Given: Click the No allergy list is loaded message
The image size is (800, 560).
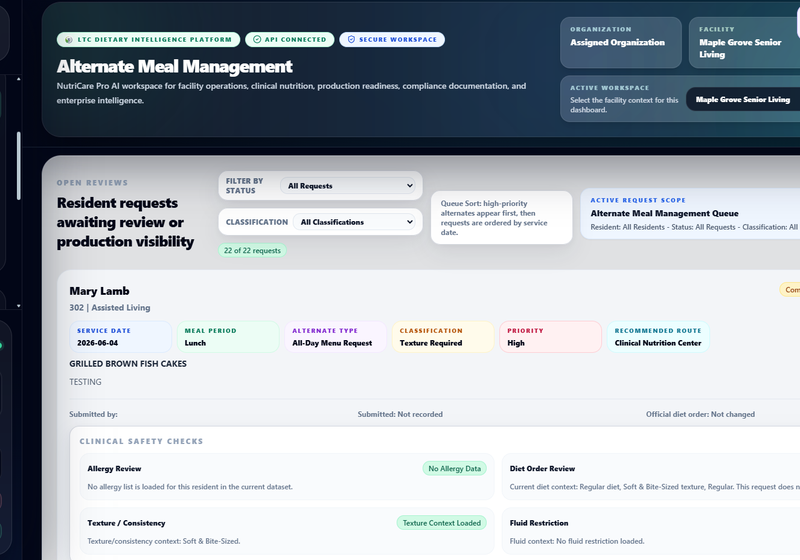Looking at the screenshot, I should 190,487.
